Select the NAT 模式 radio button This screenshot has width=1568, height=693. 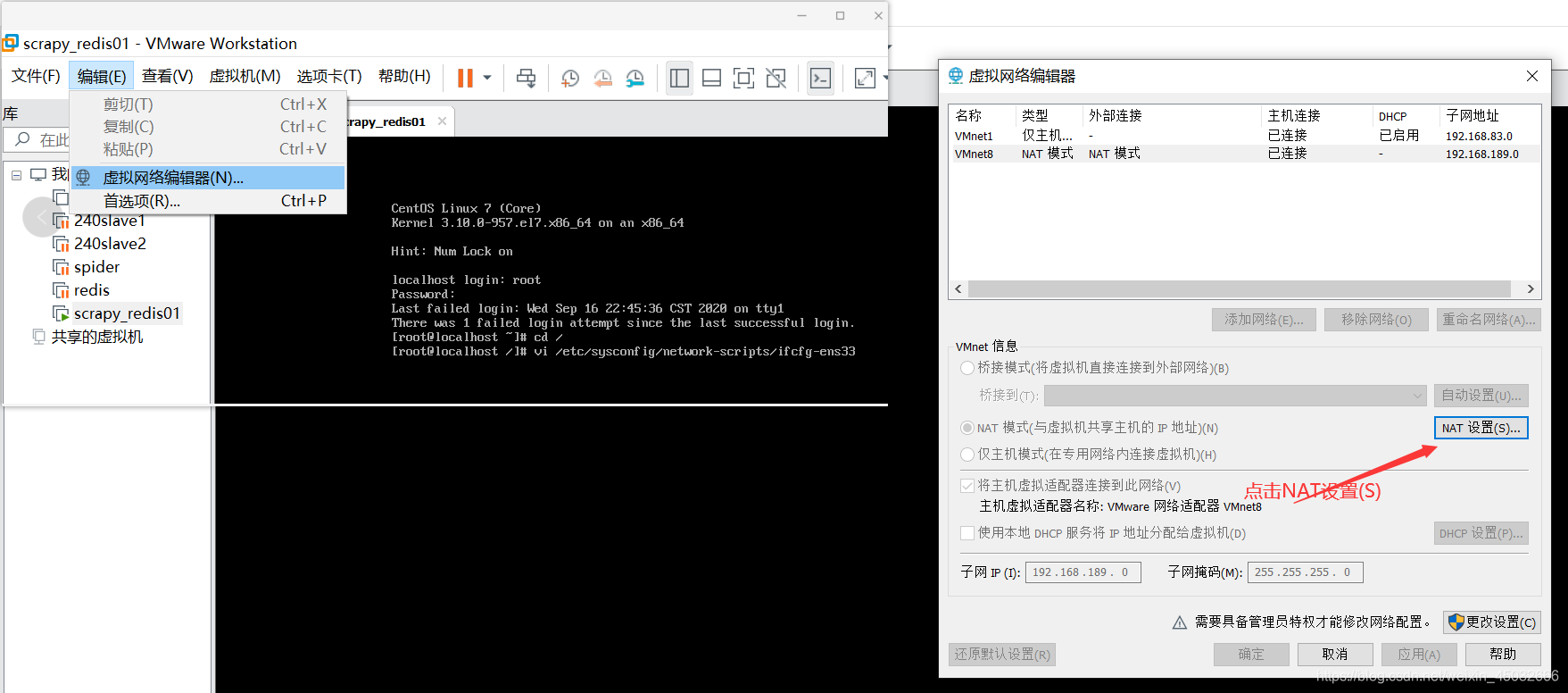pos(967,428)
